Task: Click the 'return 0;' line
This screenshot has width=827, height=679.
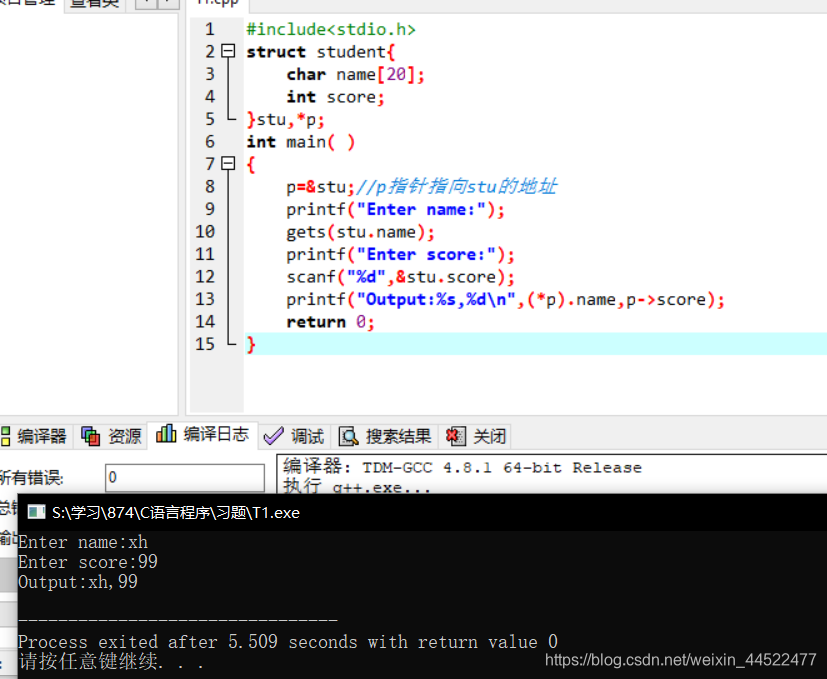Action: point(330,322)
